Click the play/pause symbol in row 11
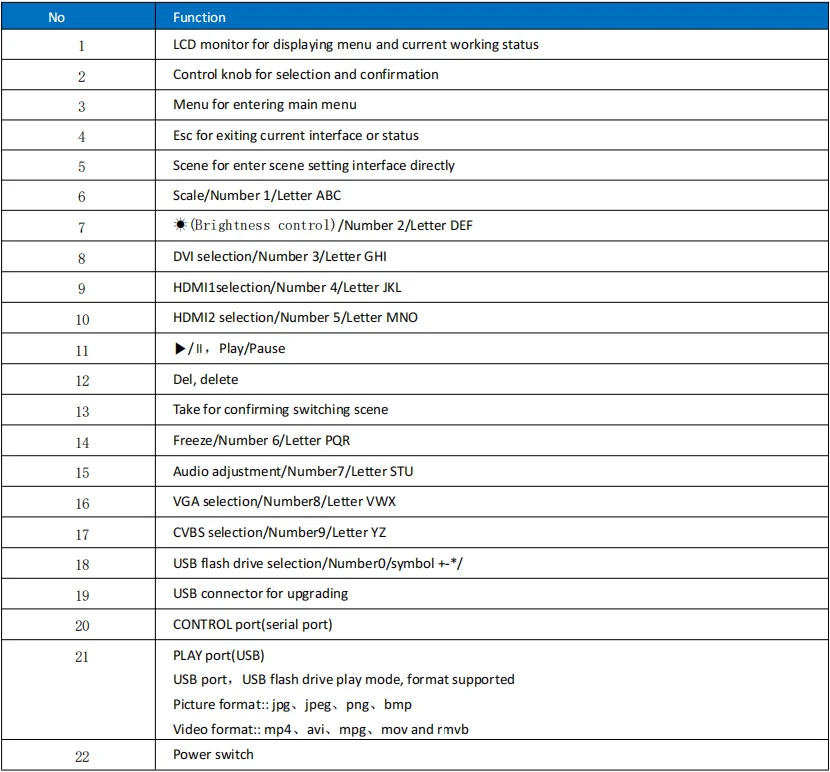This screenshot has height=772, width=830. pyautogui.click(x=188, y=349)
